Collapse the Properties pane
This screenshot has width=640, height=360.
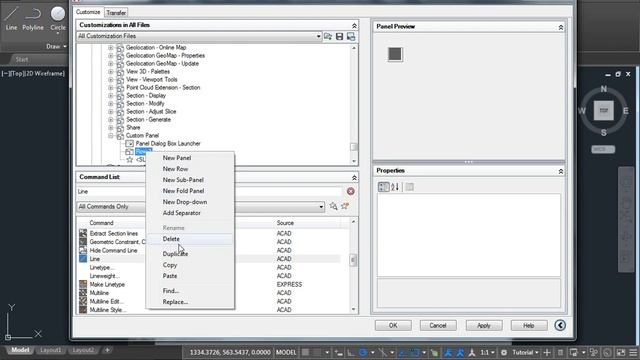click(x=560, y=171)
